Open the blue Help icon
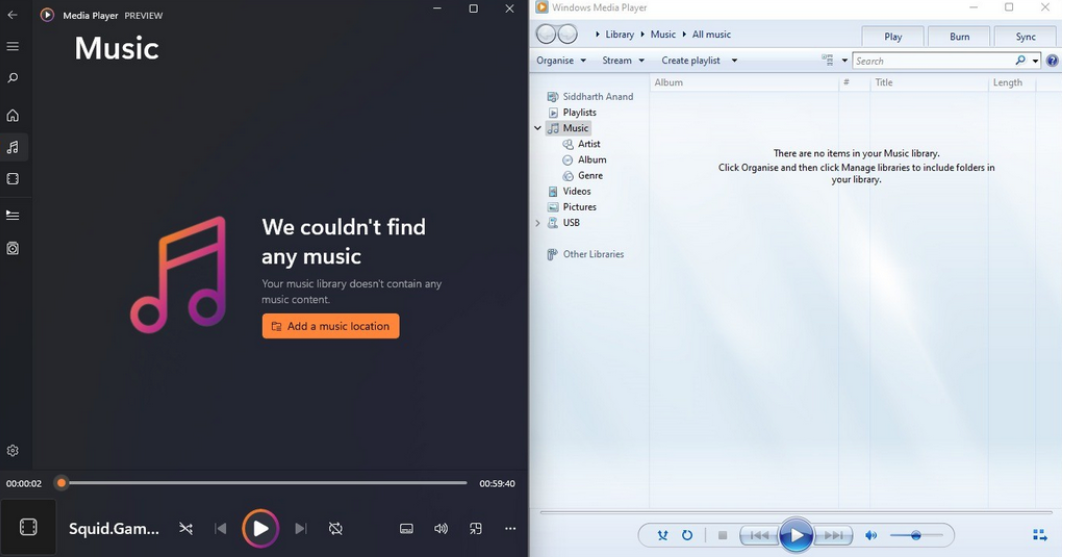Screen dimensions: 1067x557 (x=1052, y=61)
